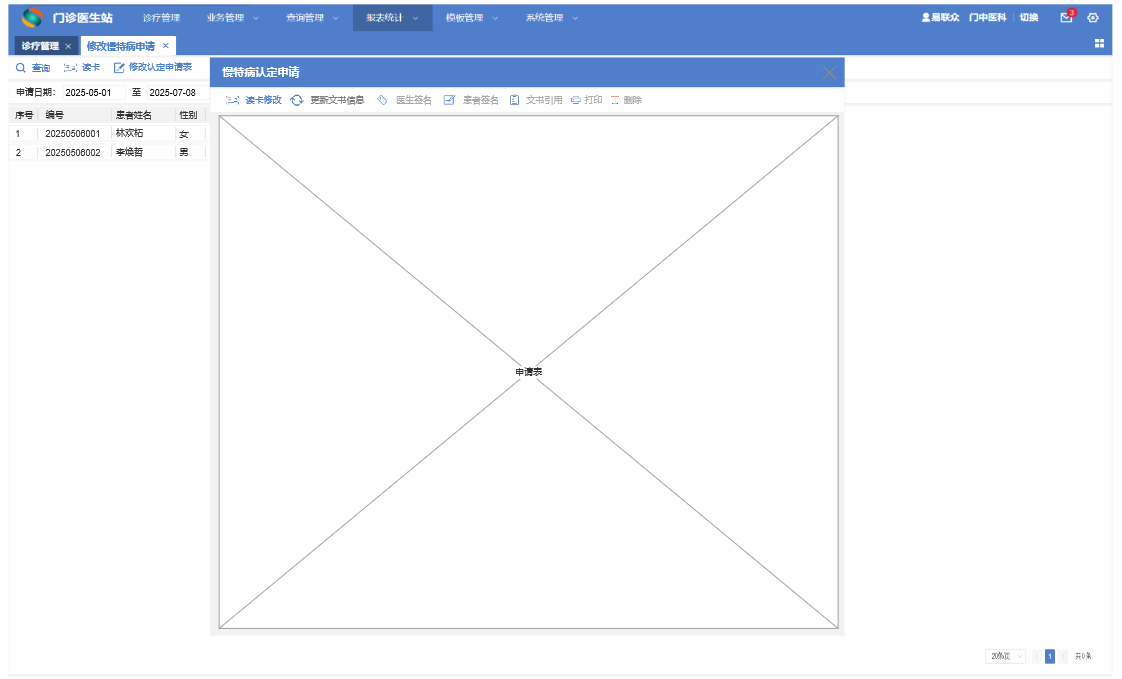
Task: Open the mail notifications icon with badge
Action: 1067,16
